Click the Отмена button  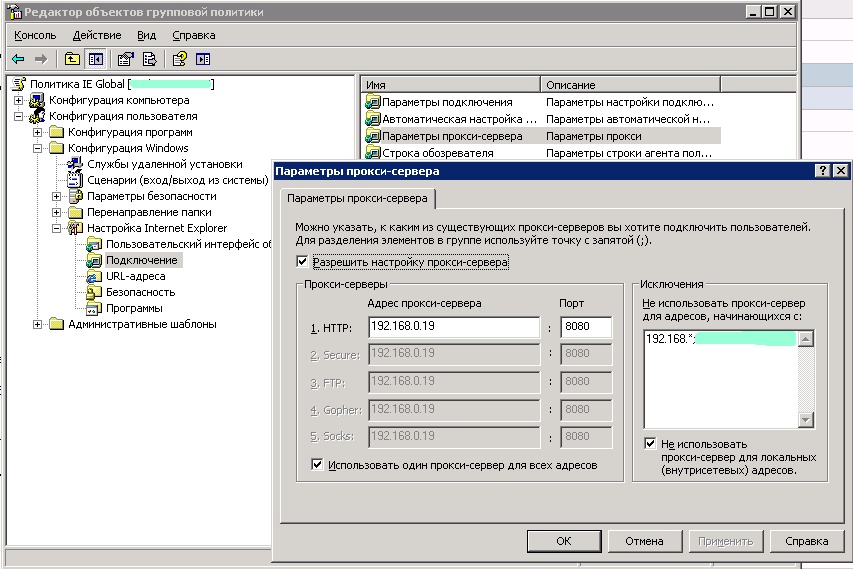645,541
